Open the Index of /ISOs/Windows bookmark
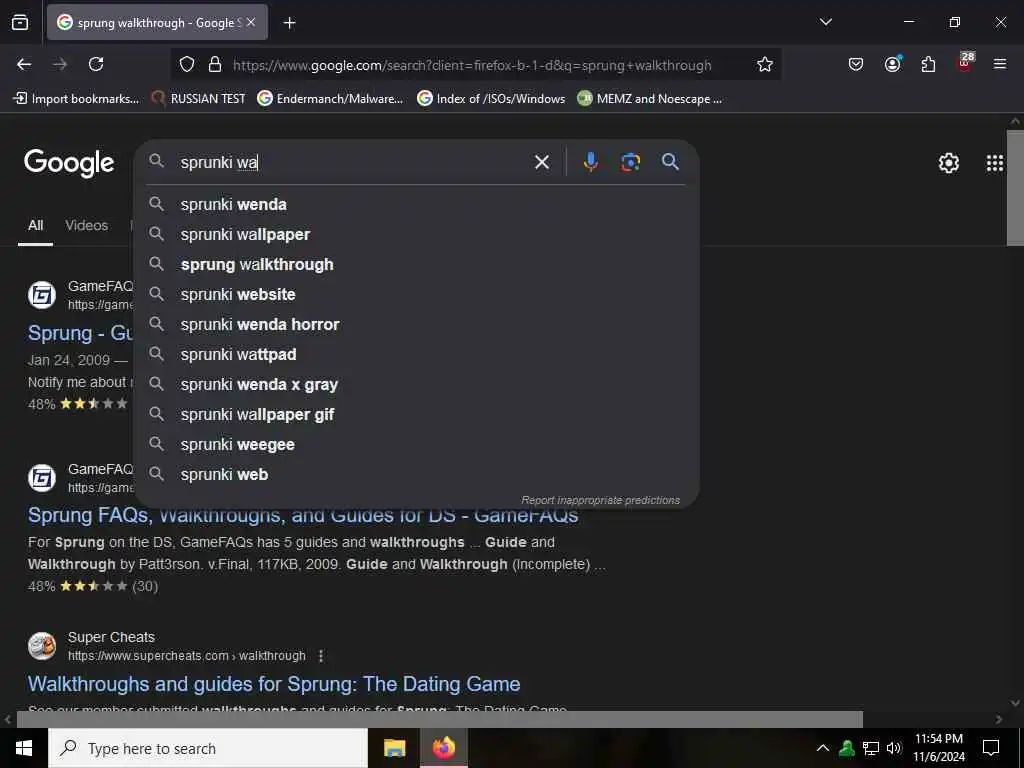The image size is (1024, 768). (x=491, y=99)
